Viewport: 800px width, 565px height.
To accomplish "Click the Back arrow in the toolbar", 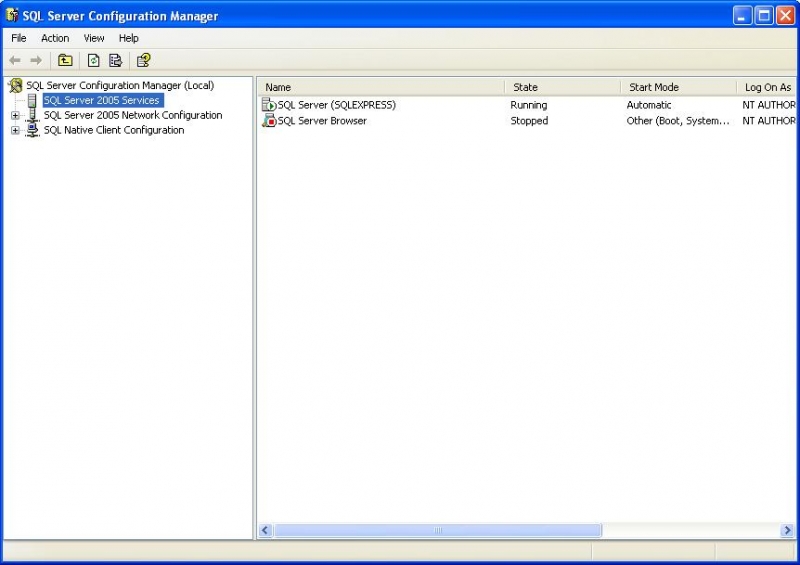I will (x=15, y=60).
